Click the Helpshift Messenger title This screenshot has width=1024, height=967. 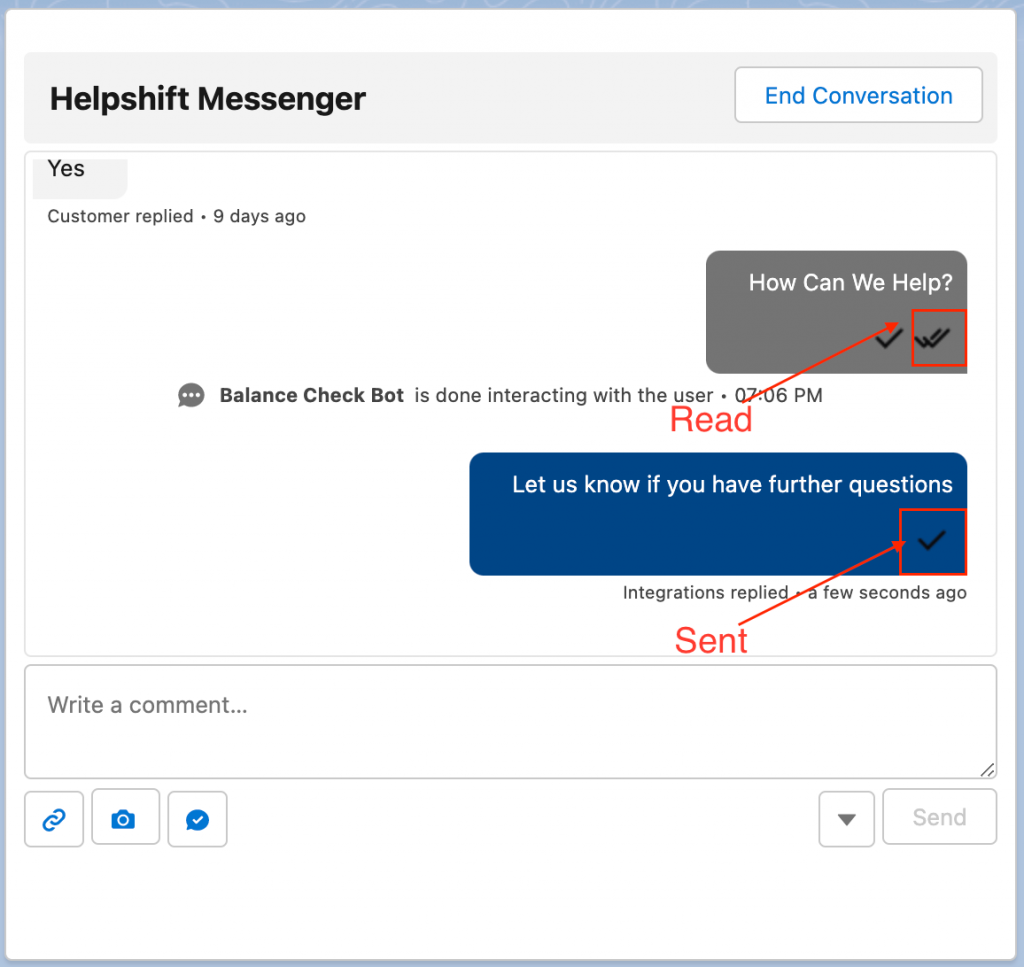208,99
